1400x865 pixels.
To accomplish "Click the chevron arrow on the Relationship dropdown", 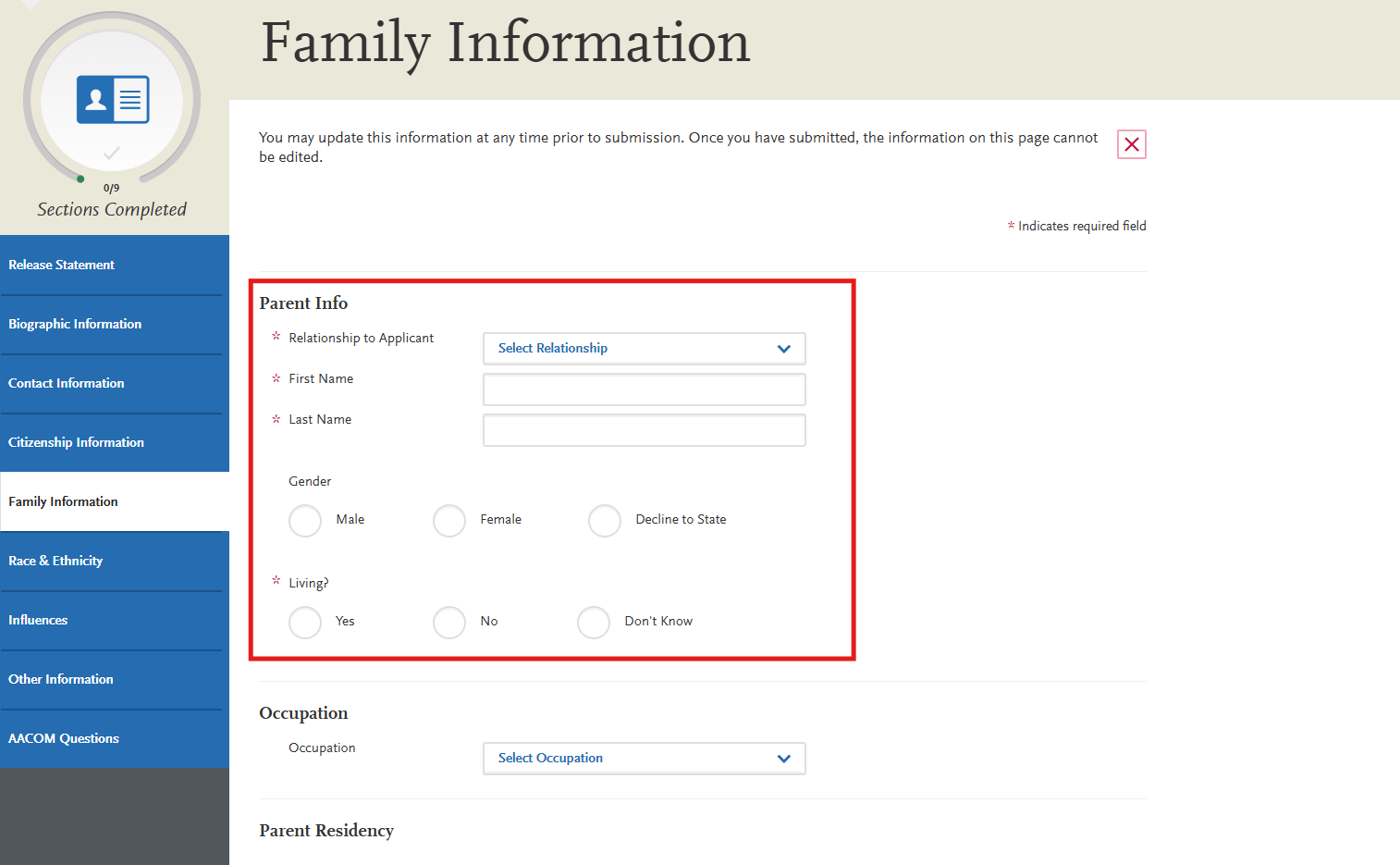I will point(784,349).
